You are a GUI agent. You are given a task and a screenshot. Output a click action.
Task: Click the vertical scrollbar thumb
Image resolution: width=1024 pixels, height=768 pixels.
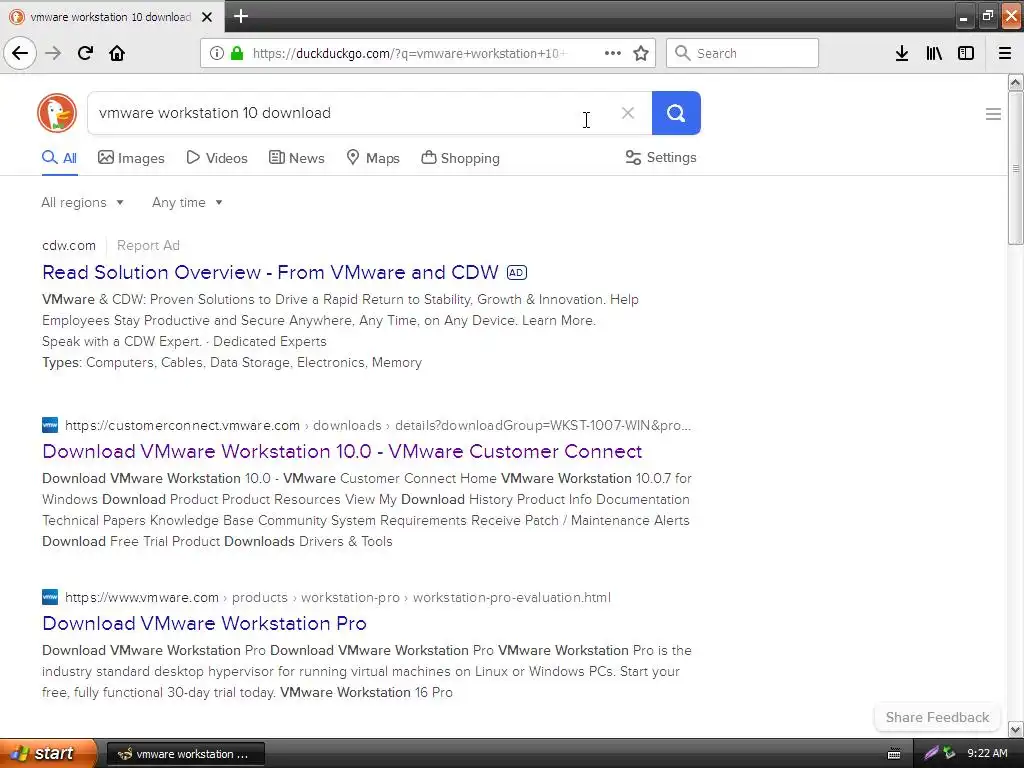(1016, 168)
